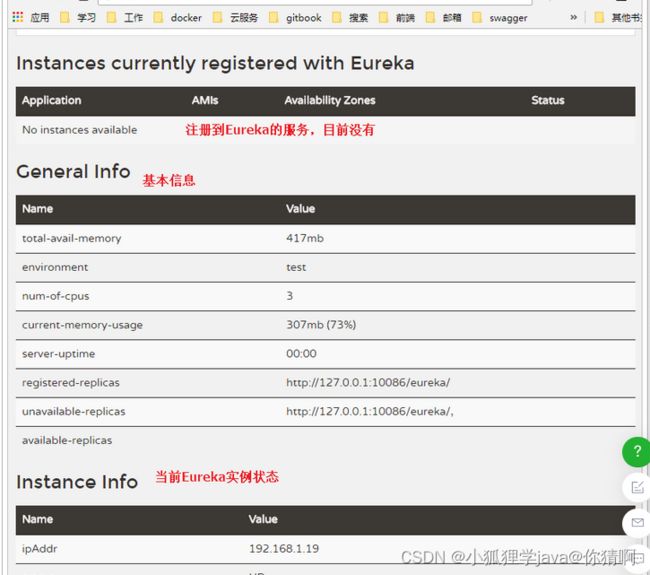Click the environment row name

click(55, 267)
